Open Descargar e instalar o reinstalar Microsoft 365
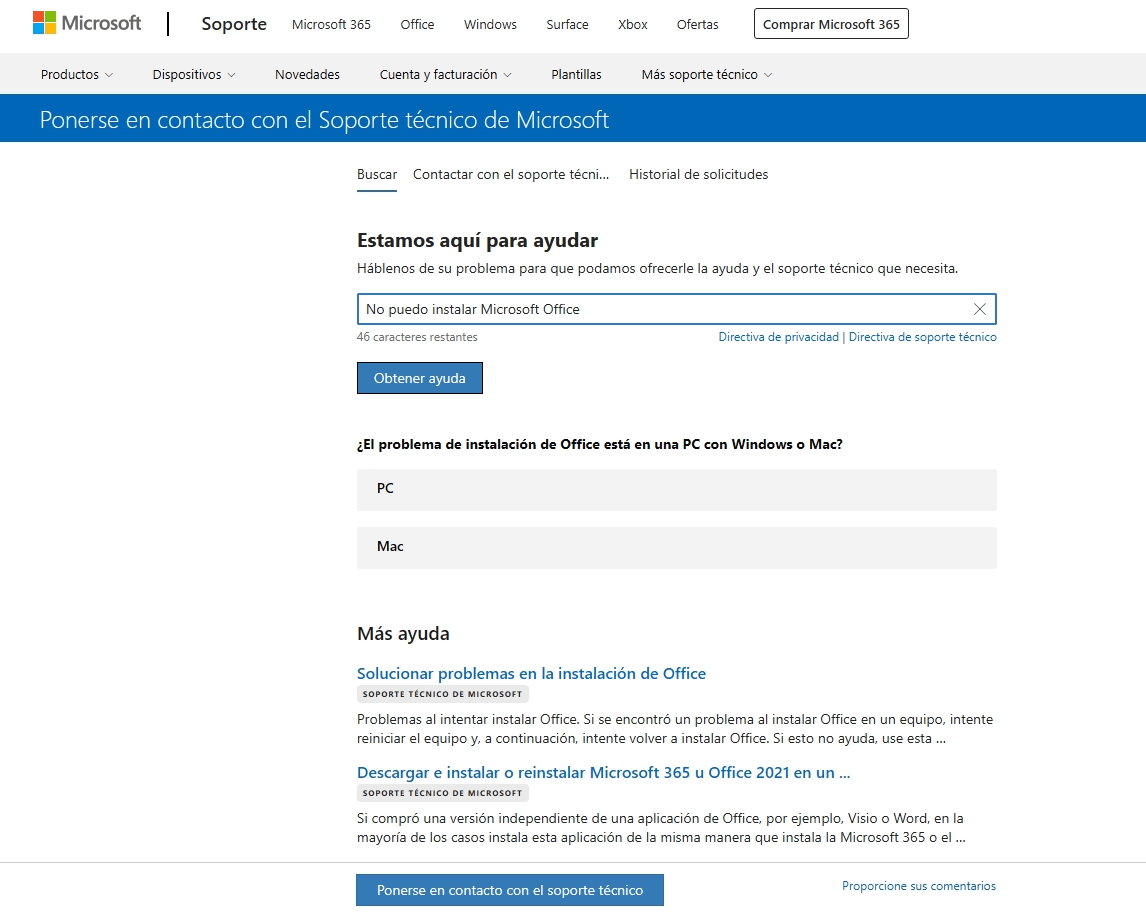The width and height of the screenshot is (1146, 912). (604, 772)
